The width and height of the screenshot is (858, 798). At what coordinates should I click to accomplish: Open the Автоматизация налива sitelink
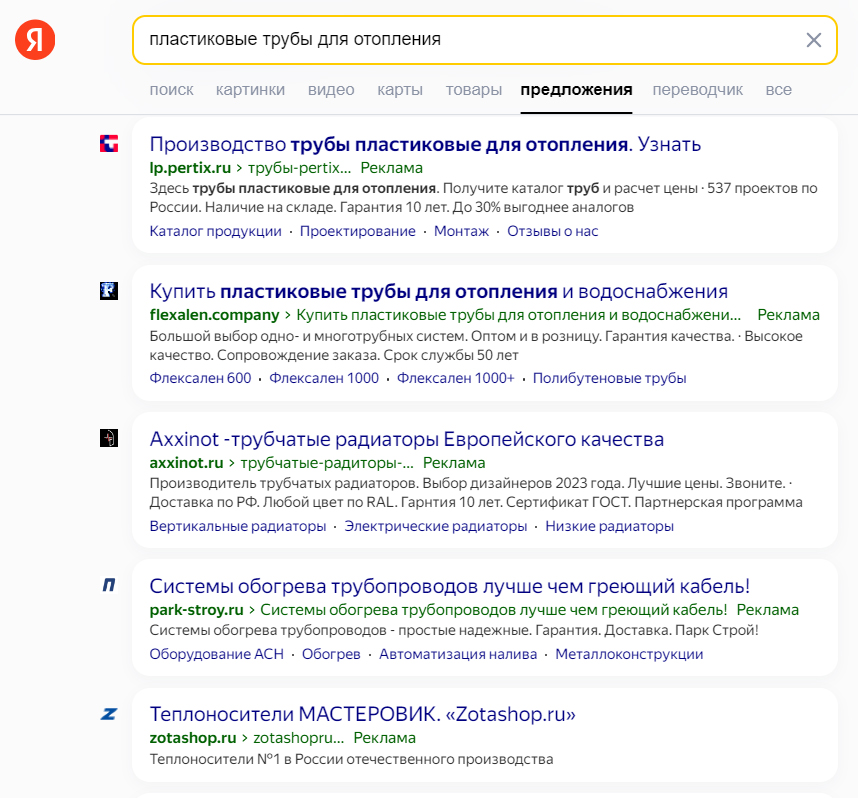coord(458,654)
